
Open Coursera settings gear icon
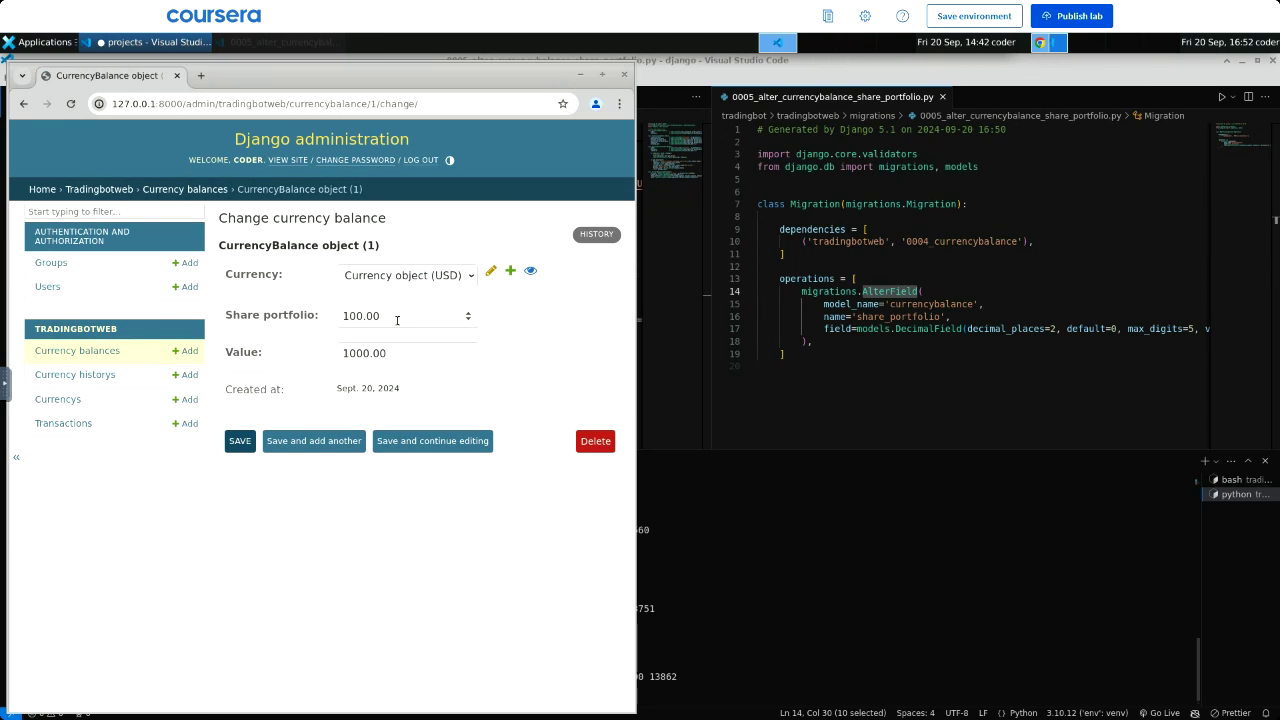click(x=865, y=16)
